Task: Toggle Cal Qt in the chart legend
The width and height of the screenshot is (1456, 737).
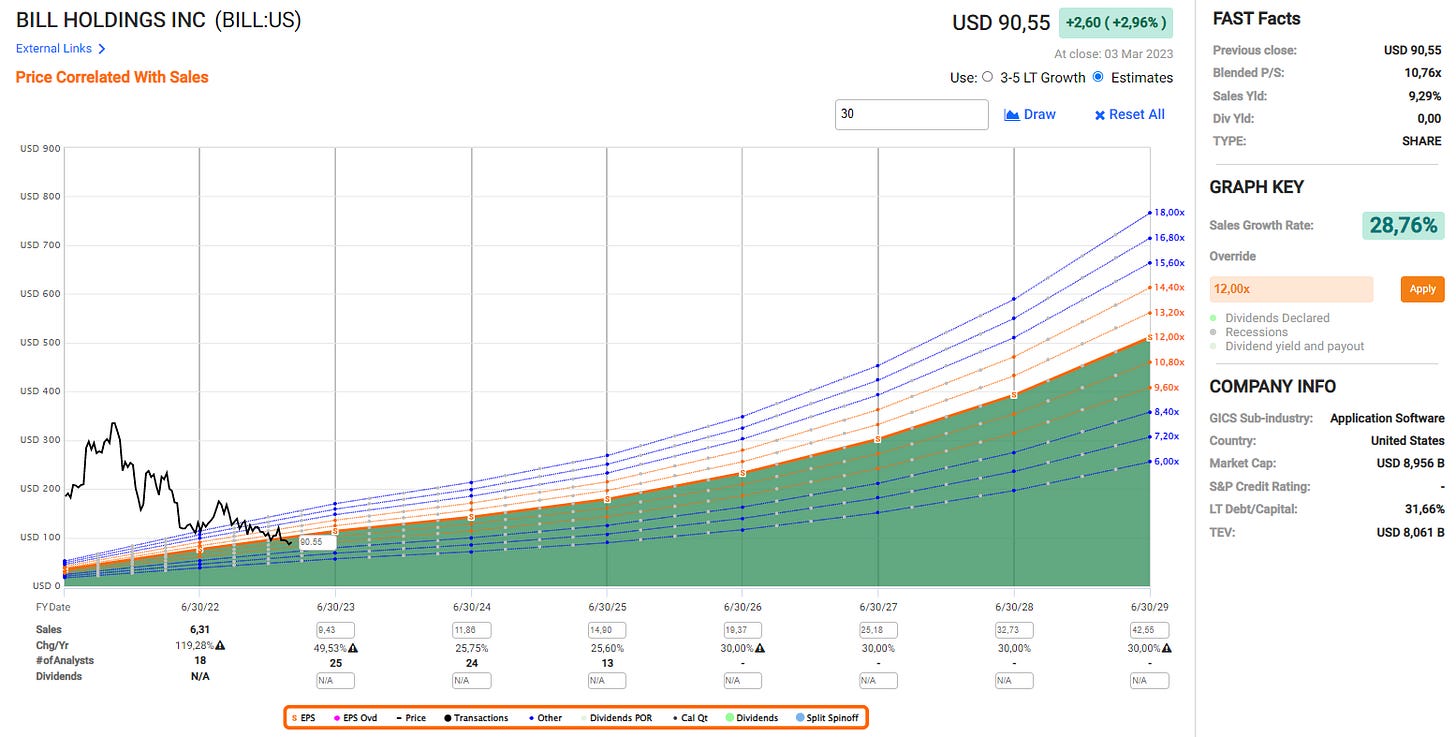Action: click(692, 718)
